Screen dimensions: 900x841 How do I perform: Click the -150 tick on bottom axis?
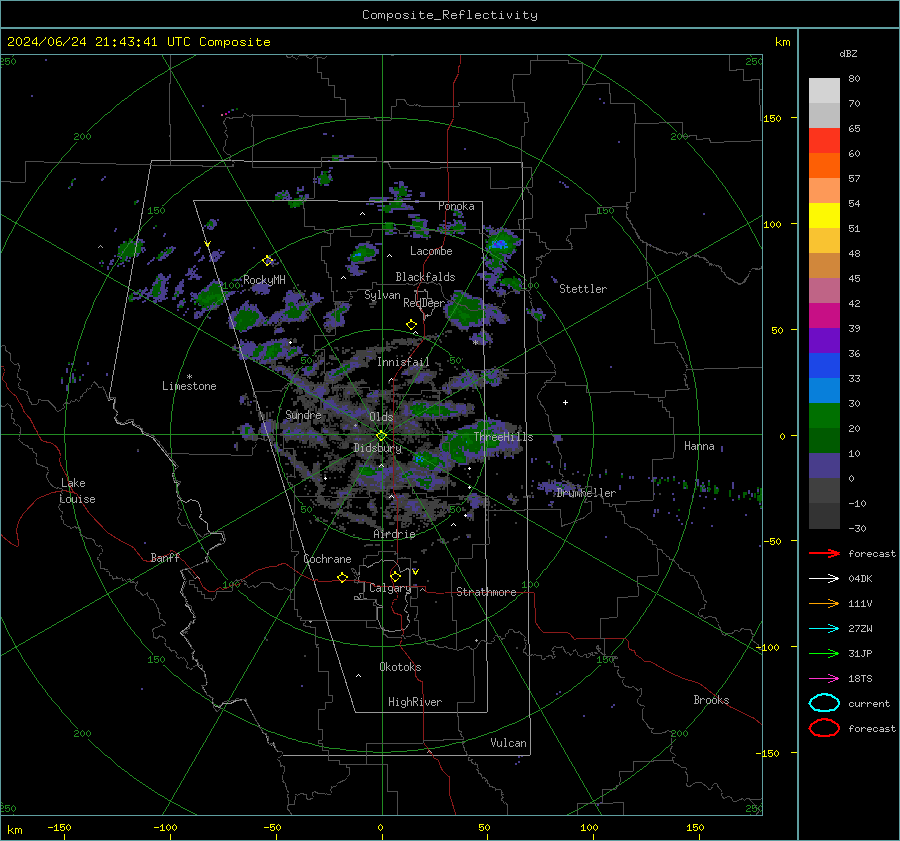click(59, 827)
